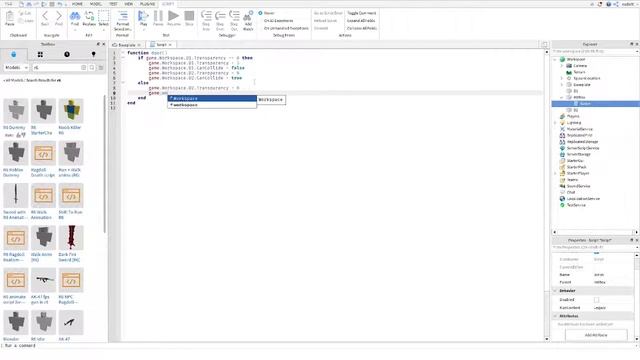Collapse the Attributes section in Properties

(555, 316)
